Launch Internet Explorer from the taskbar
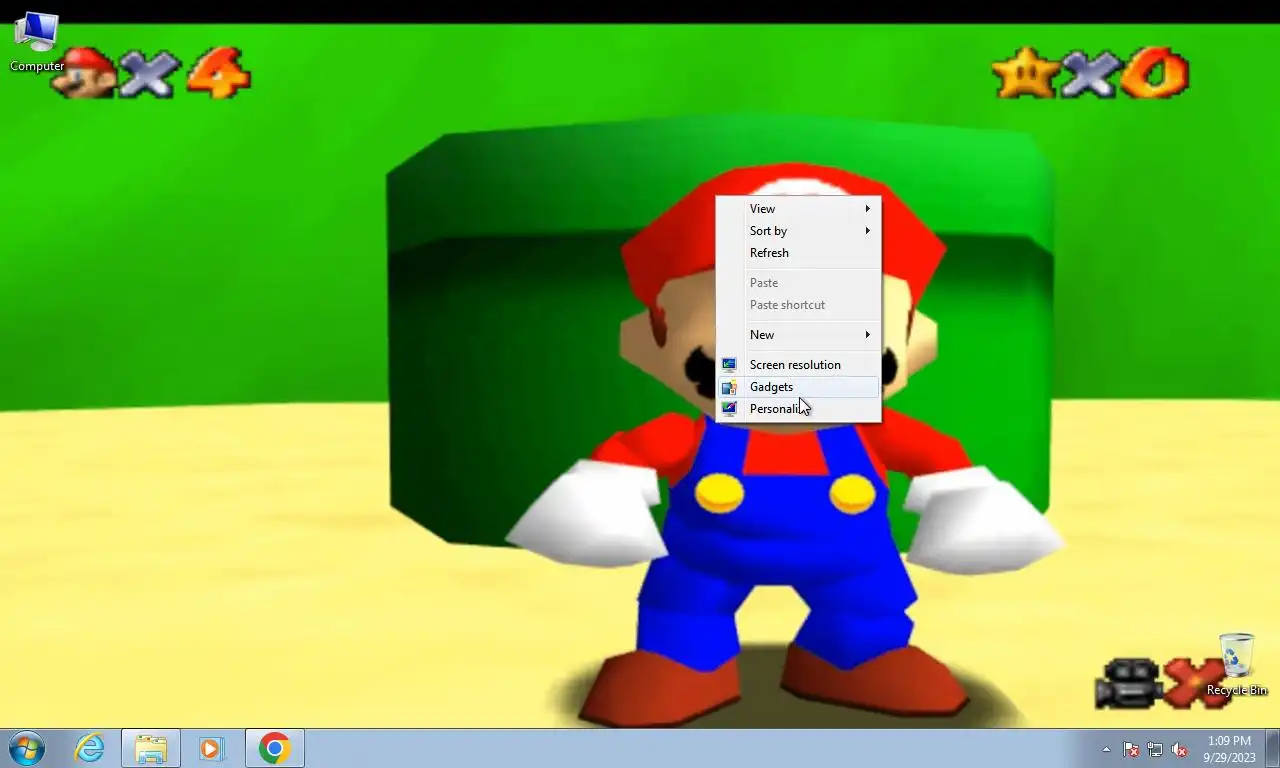Screen dimensions: 1280x768 tap(89, 748)
